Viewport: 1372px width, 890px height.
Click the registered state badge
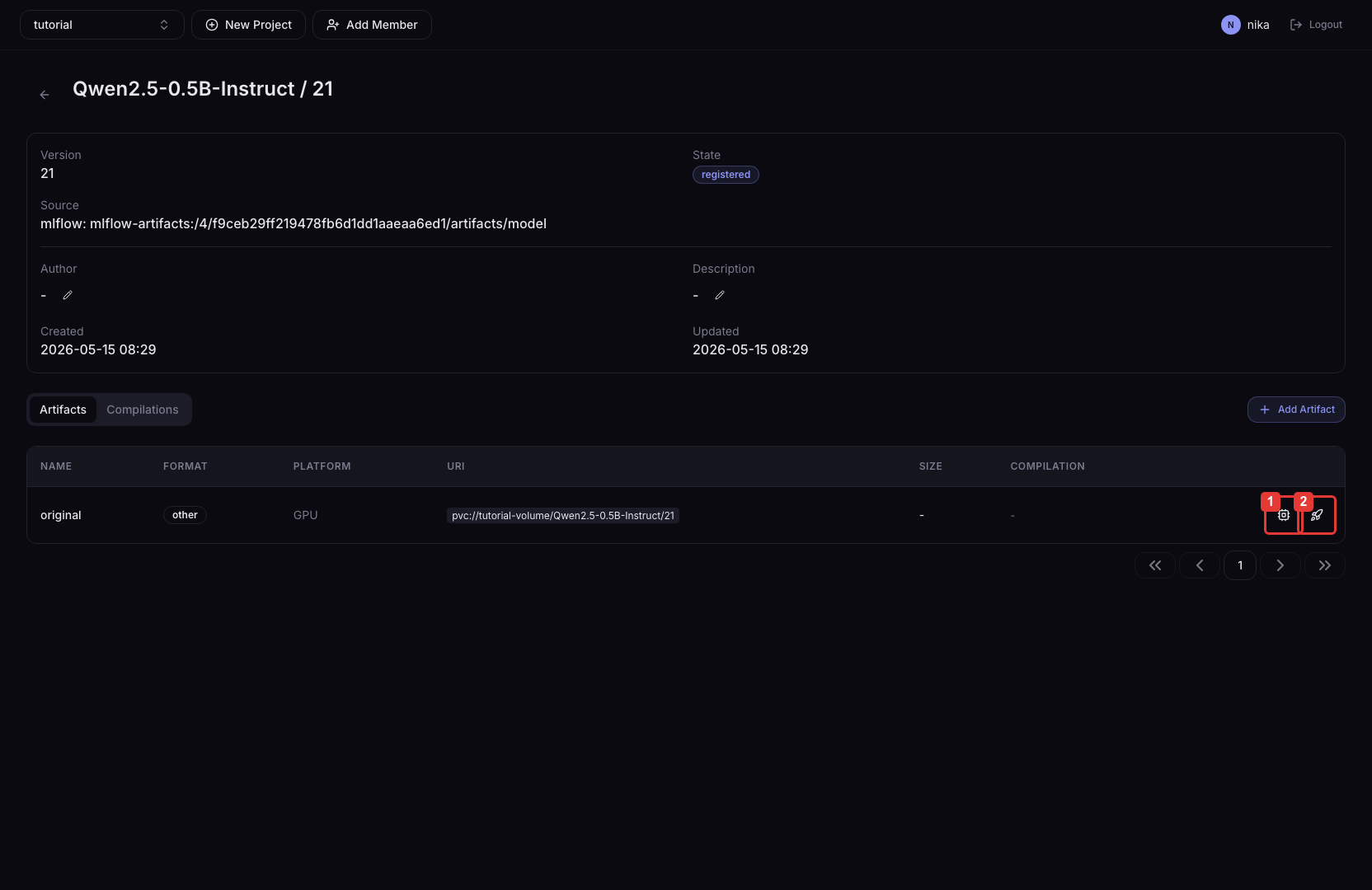pos(726,175)
